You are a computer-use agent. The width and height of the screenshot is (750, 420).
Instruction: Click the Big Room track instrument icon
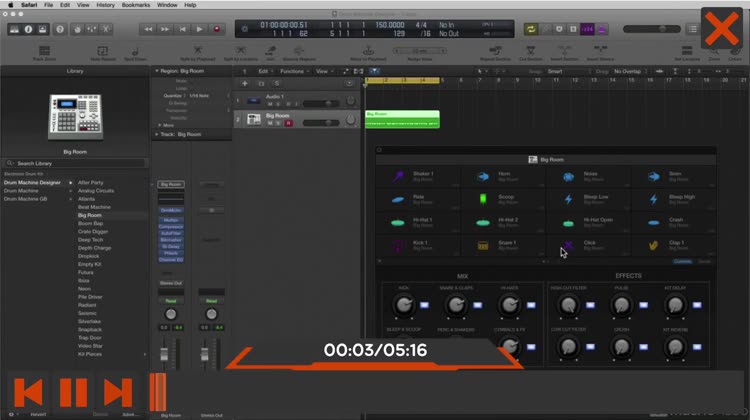[254, 119]
